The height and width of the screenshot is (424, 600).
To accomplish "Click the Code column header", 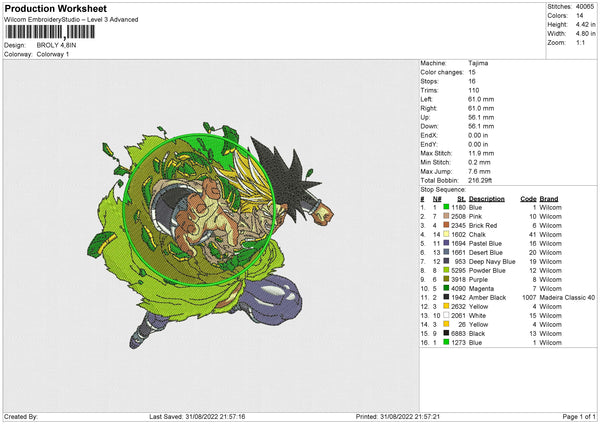I will coord(528,199).
